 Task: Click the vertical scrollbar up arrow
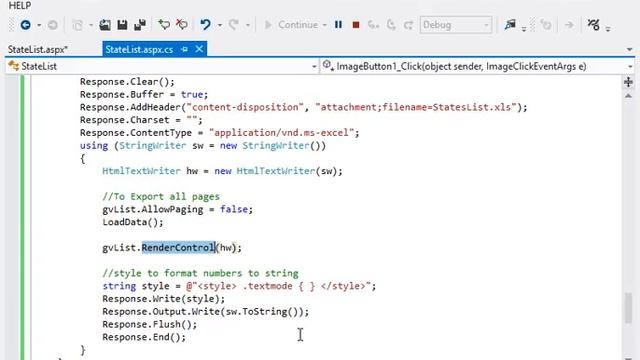point(628,96)
